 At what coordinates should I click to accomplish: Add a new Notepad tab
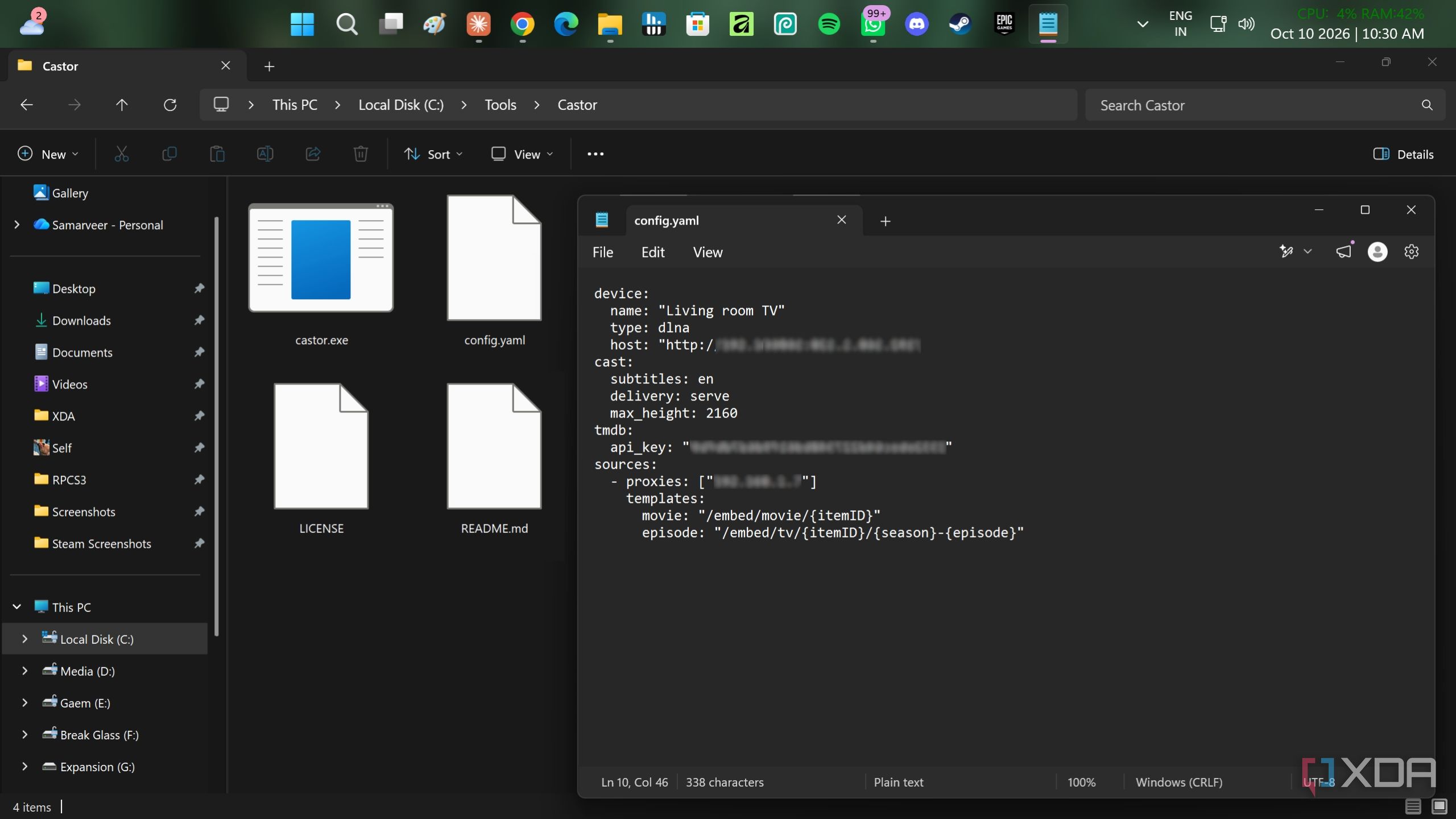[885, 221]
